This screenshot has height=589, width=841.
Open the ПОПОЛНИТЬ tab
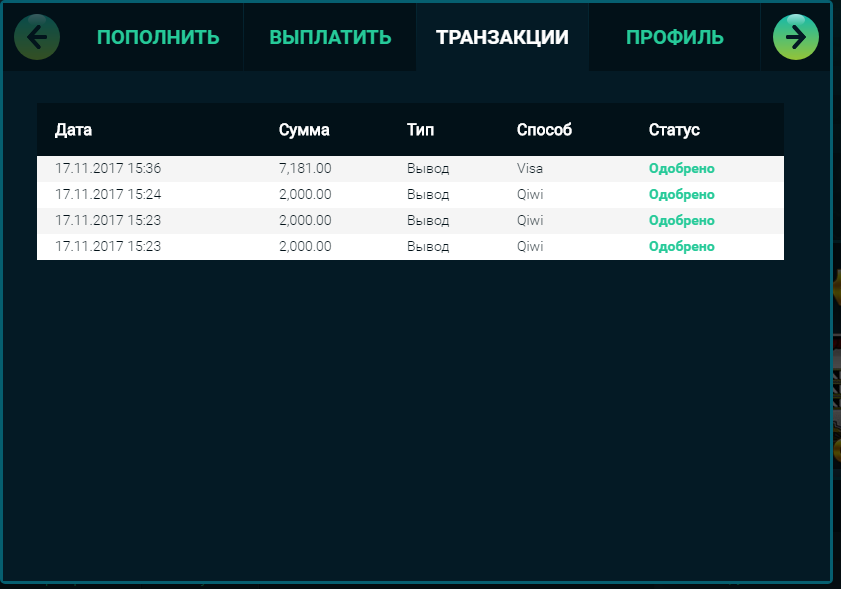(158, 37)
